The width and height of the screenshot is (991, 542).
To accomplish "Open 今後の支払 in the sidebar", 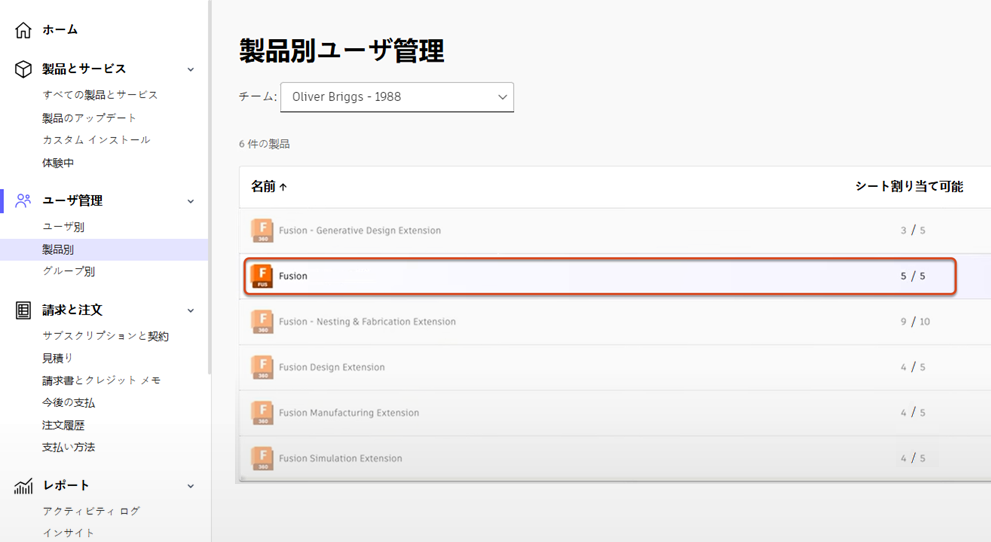I will 68,402.
